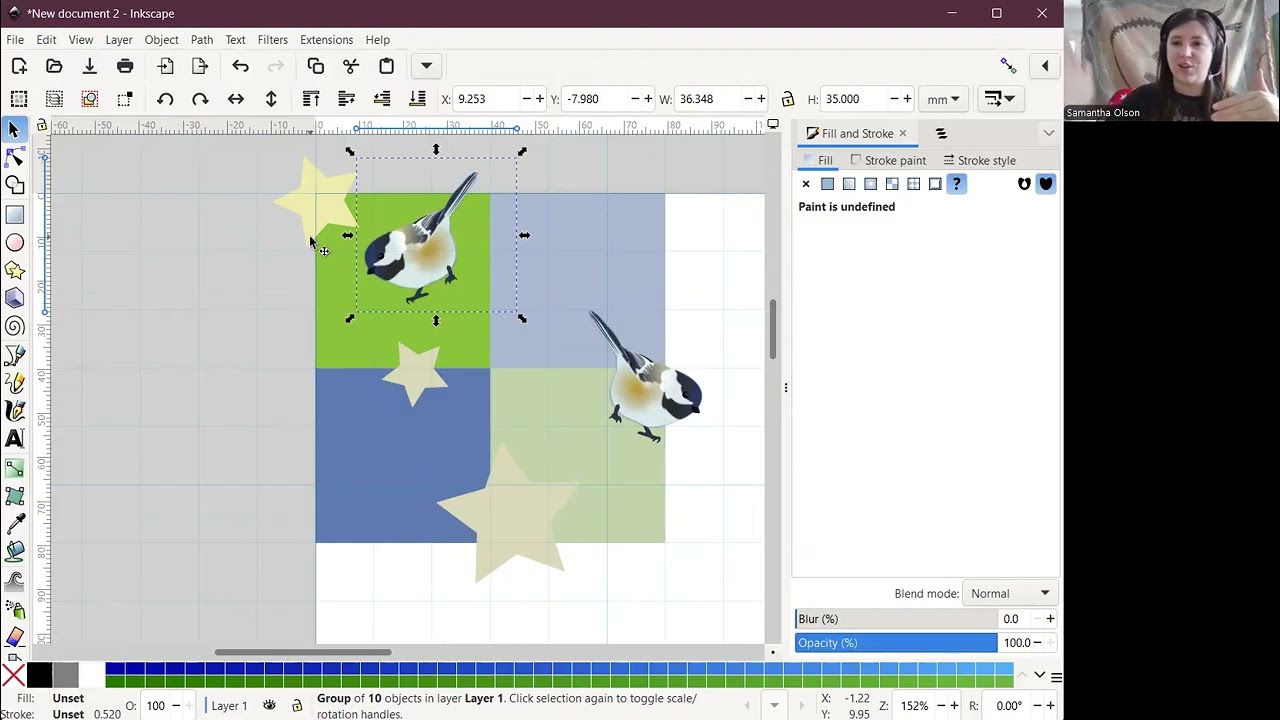
Task: Select No paint X in Fill tab
Action: pyautogui.click(x=806, y=184)
